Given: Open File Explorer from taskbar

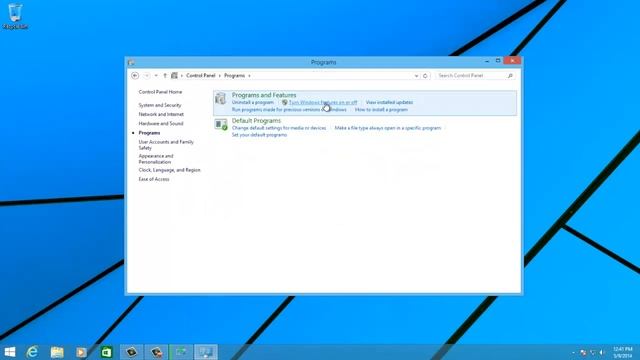Looking at the screenshot, I should [x=57, y=352].
